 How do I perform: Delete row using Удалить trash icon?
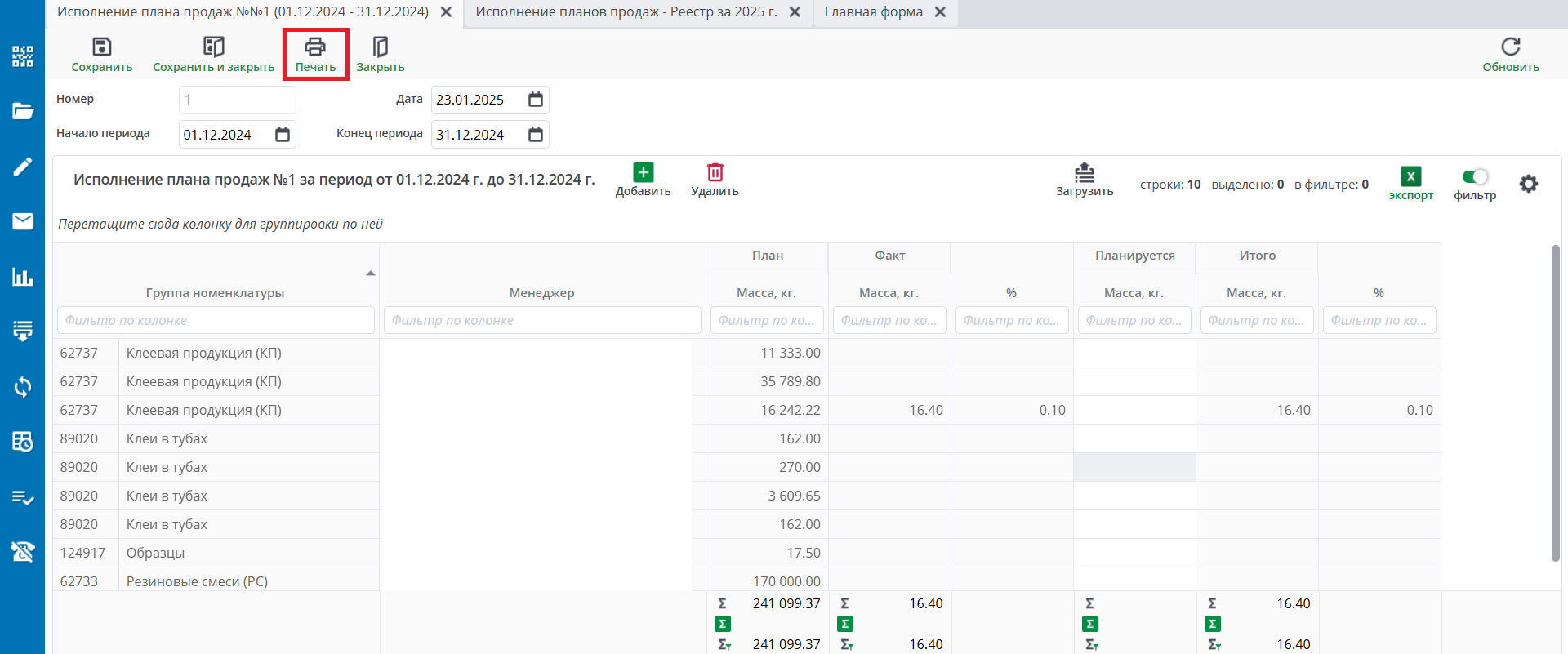pyautogui.click(x=715, y=173)
